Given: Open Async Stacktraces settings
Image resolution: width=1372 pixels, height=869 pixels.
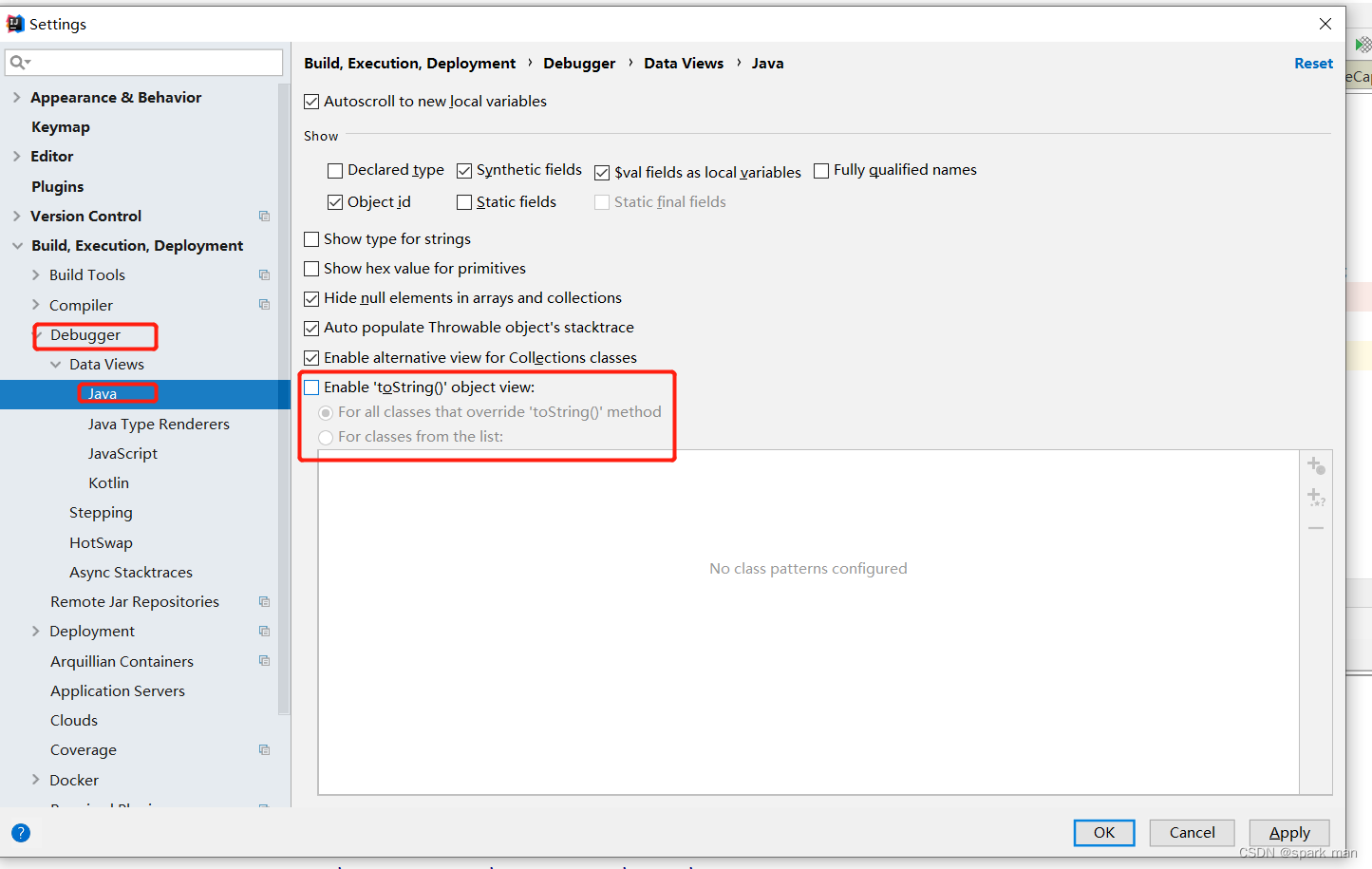Looking at the screenshot, I should coord(131,573).
